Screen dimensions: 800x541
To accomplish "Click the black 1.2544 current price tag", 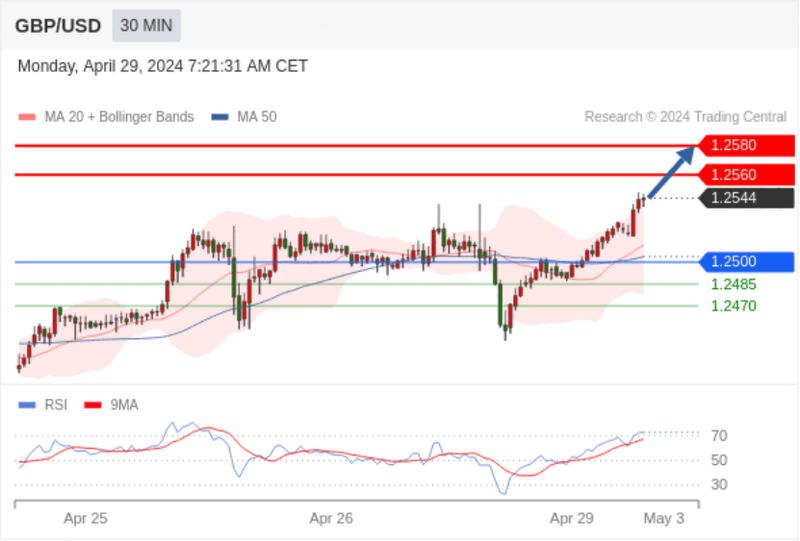I will point(746,198).
